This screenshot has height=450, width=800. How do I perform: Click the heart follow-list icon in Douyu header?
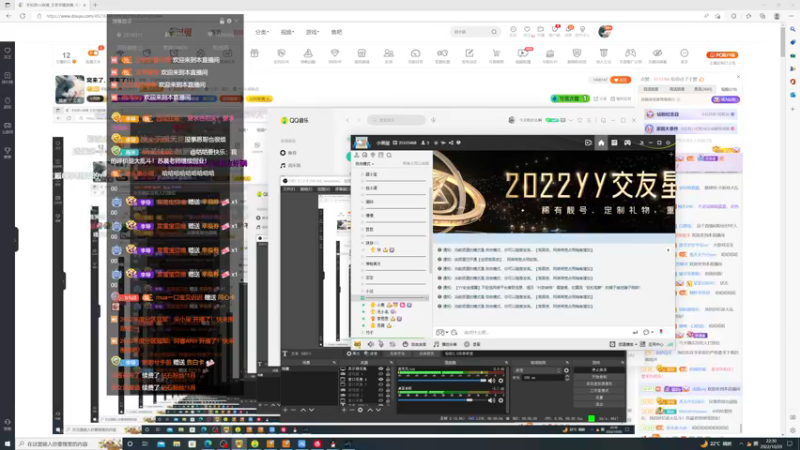point(527,30)
